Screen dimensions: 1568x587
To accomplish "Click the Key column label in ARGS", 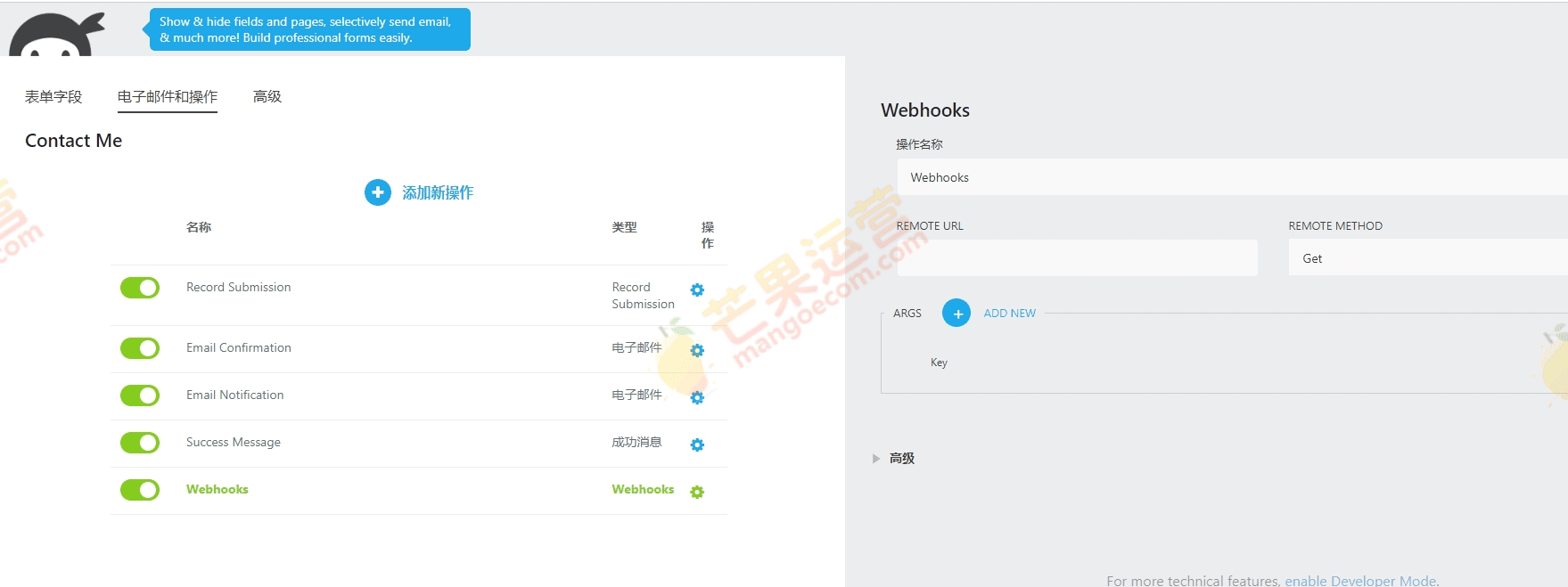I will point(939,363).
